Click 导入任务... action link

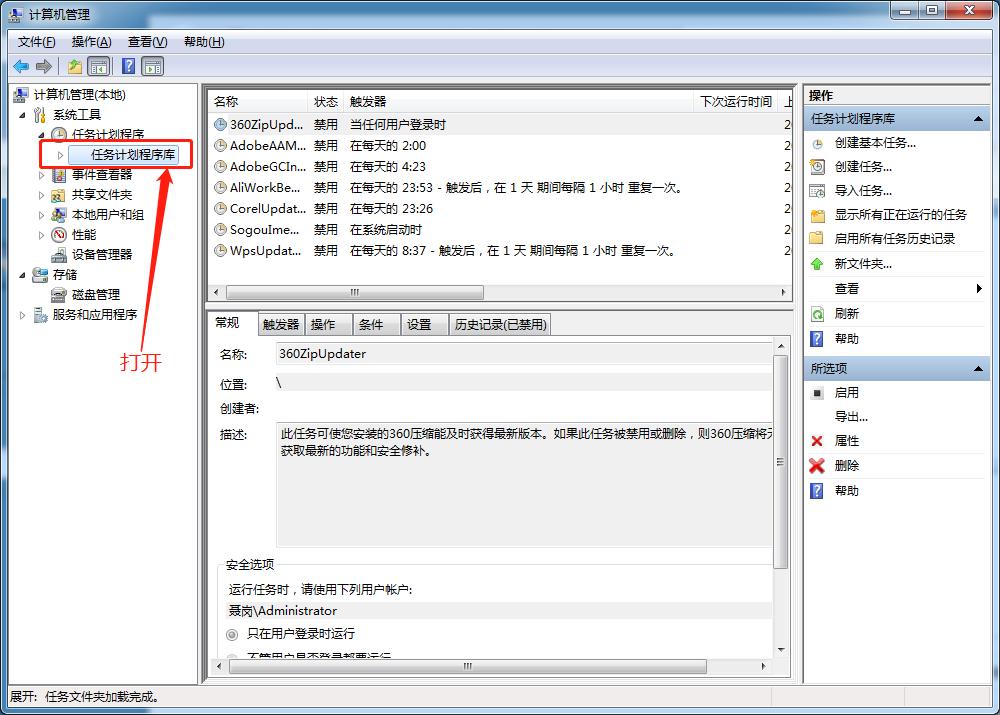pos(863,191)
